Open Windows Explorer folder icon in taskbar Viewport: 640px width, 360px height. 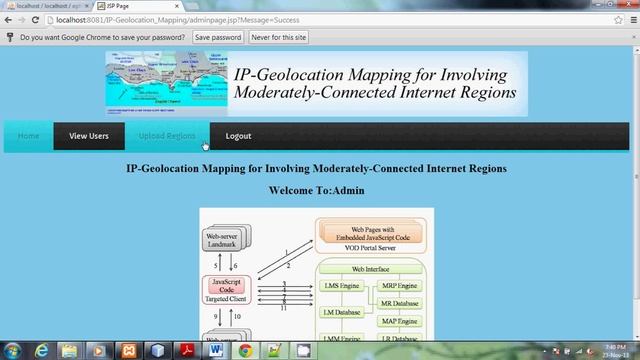pos(69,351)
